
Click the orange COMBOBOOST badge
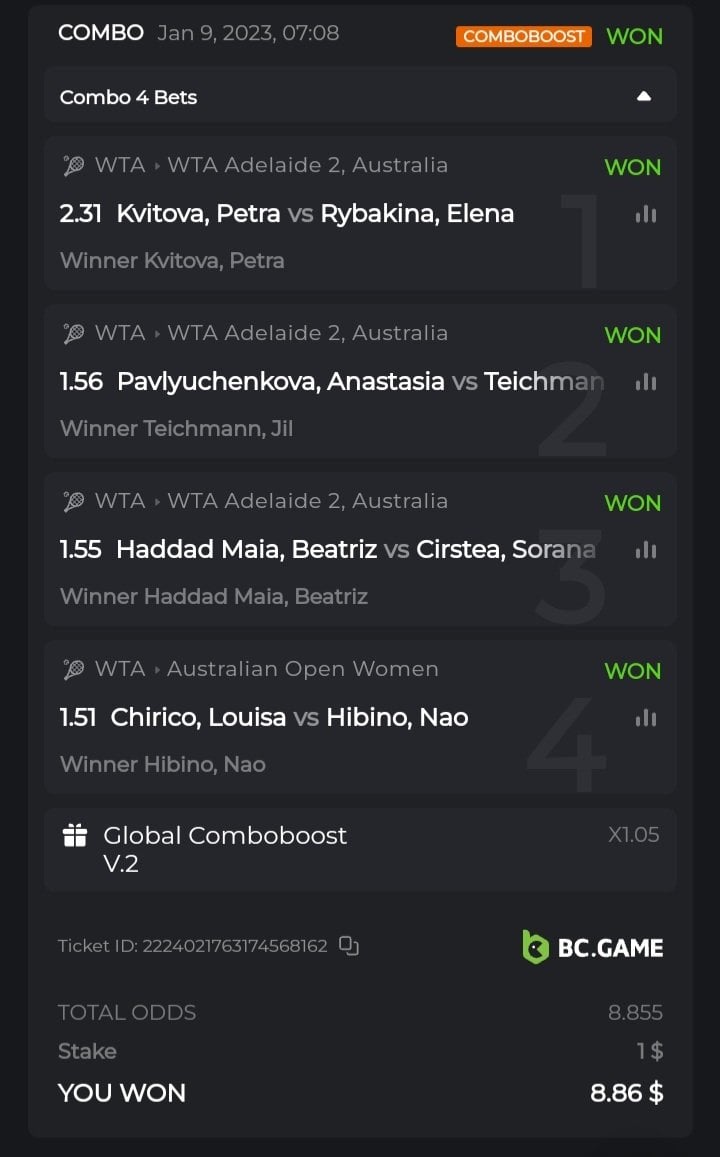(x=524, y=36)
